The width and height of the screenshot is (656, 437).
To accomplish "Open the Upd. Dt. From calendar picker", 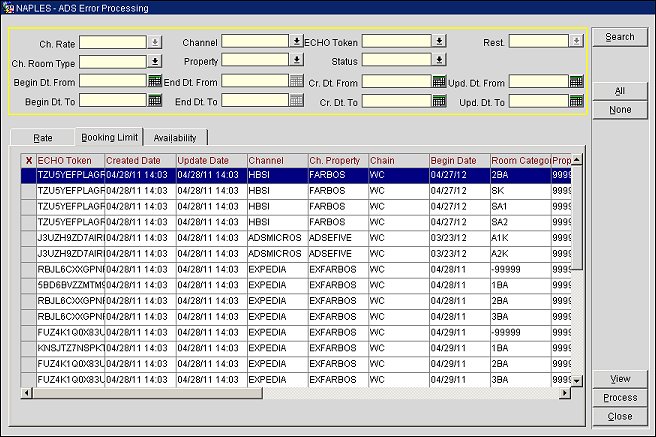I will pos(576,81).
